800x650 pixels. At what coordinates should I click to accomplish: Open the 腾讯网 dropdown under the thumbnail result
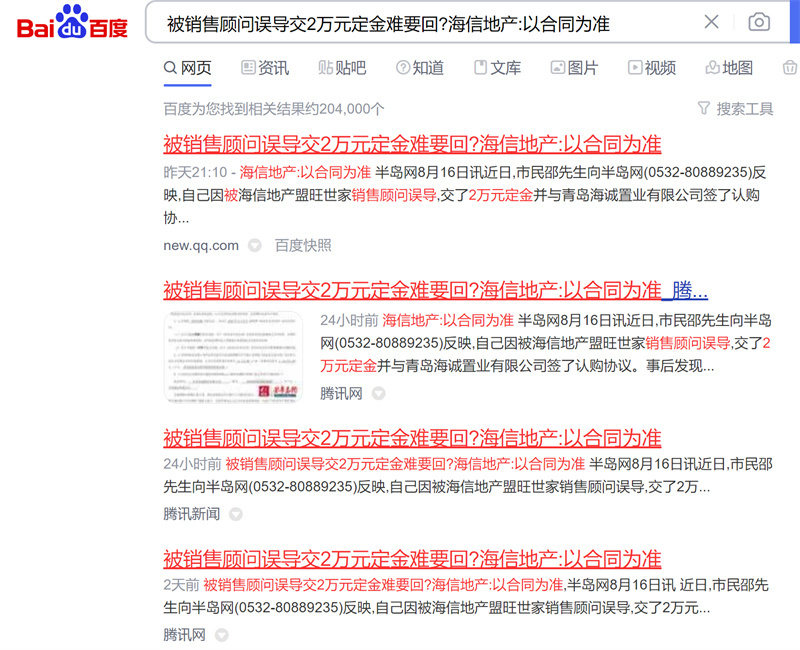(x=378, y=393)
